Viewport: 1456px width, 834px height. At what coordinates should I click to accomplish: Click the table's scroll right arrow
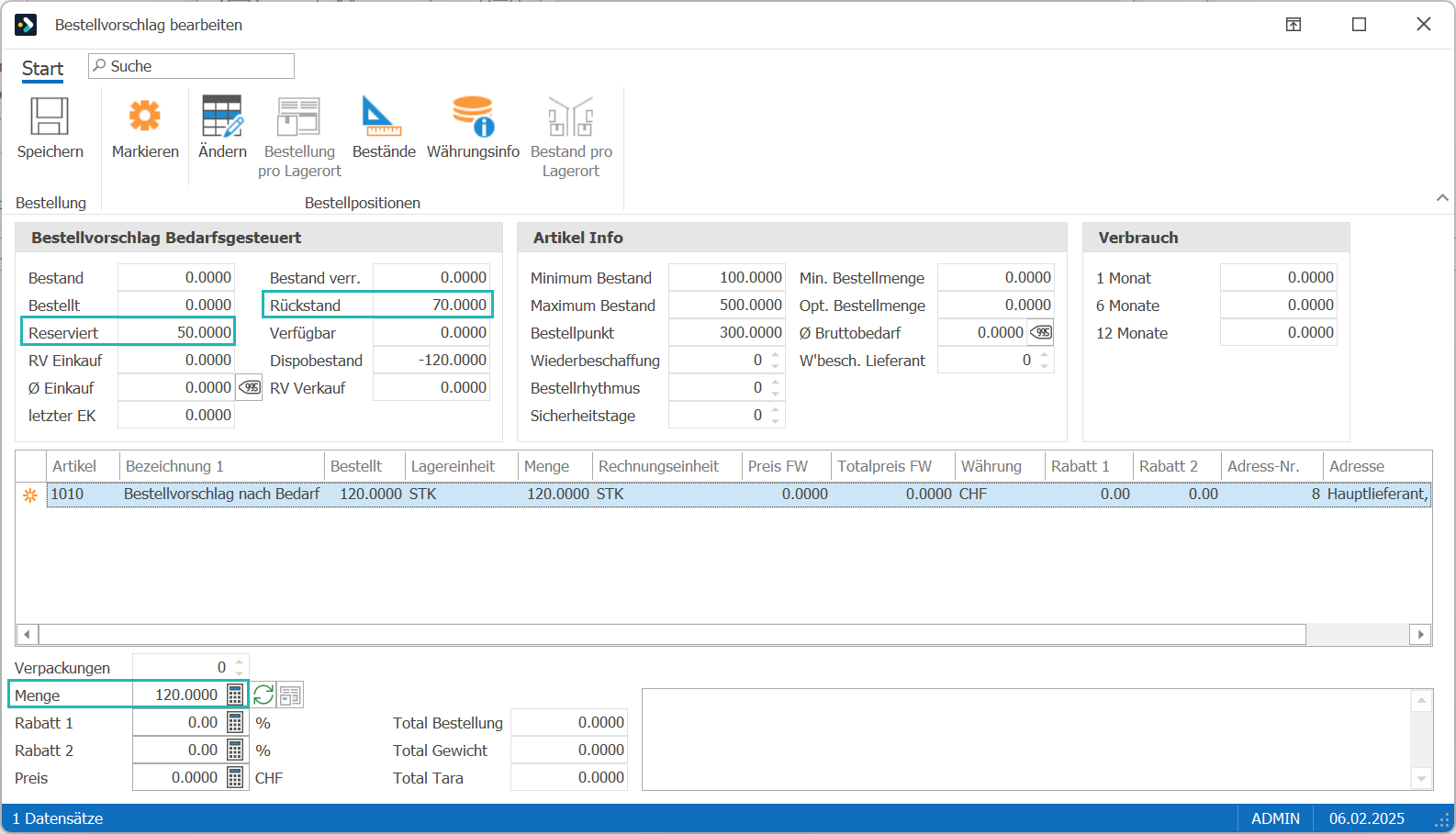tap(1421, 634)
